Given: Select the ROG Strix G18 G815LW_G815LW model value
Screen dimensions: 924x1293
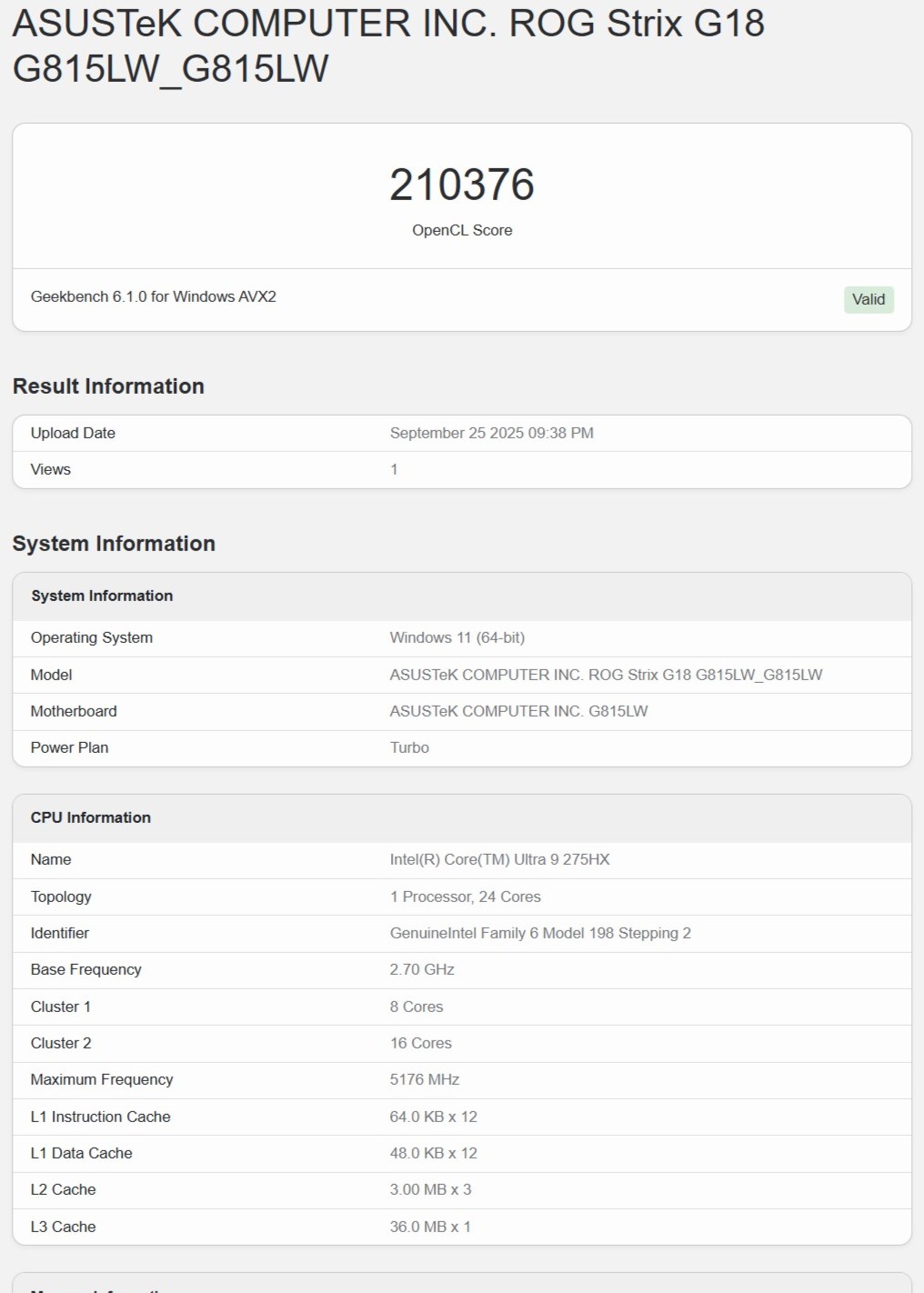Looking at the screenshot, I should (607, 675).
